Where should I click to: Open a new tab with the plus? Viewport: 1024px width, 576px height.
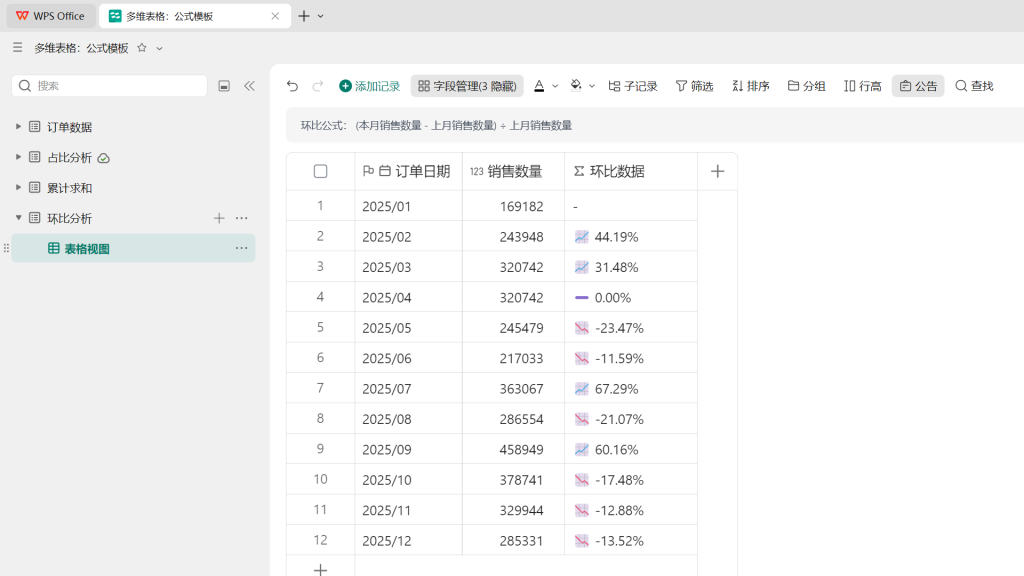(304, 16)
